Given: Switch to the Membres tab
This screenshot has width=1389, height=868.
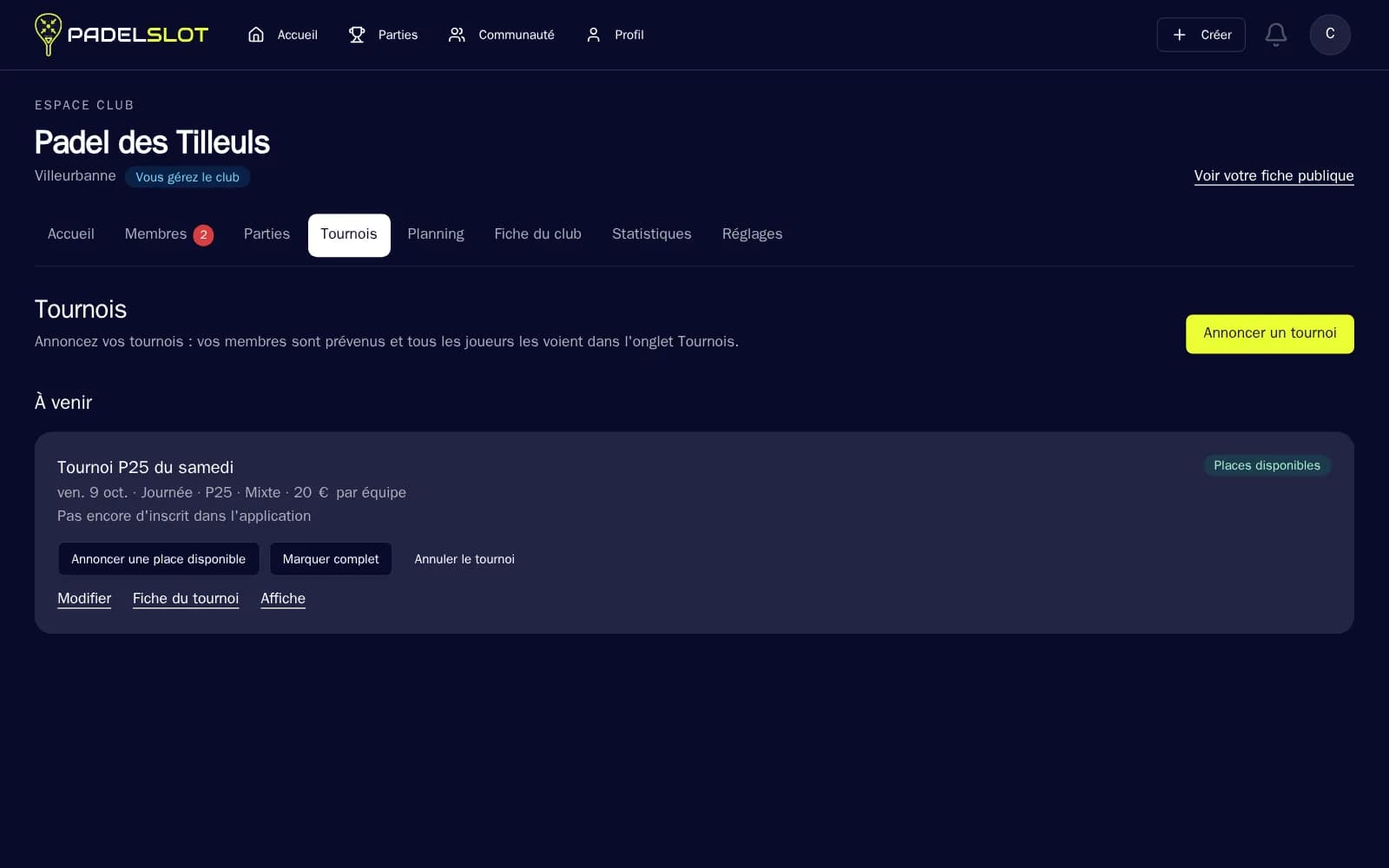Looking at the screenshot, I should click(169, 234).
